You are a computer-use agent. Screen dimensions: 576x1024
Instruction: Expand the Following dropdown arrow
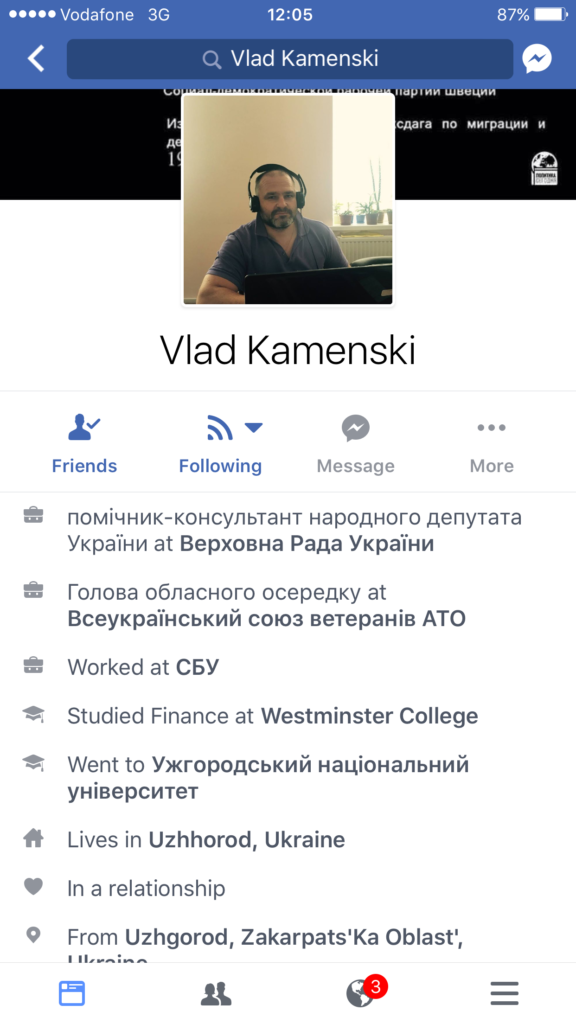click(253, 428)
